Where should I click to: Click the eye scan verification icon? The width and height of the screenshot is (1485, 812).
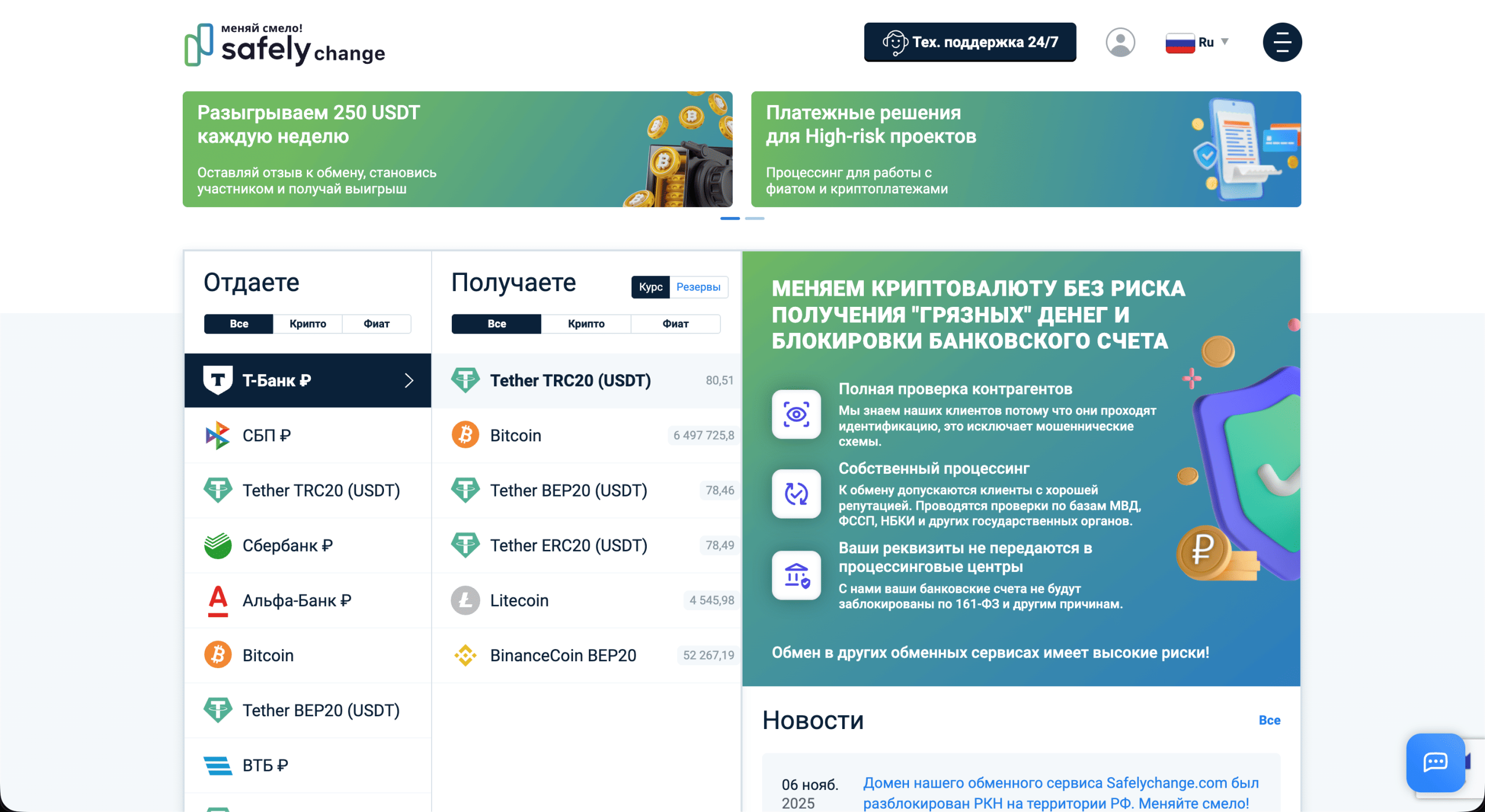pyautogui.click(x=796, y=414)
